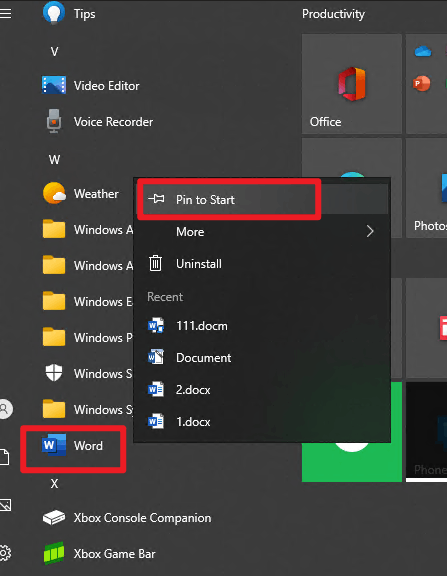This screenshot has height=576, width=447.
Task: Open recent file 1.docx
Action: [261, 422]
